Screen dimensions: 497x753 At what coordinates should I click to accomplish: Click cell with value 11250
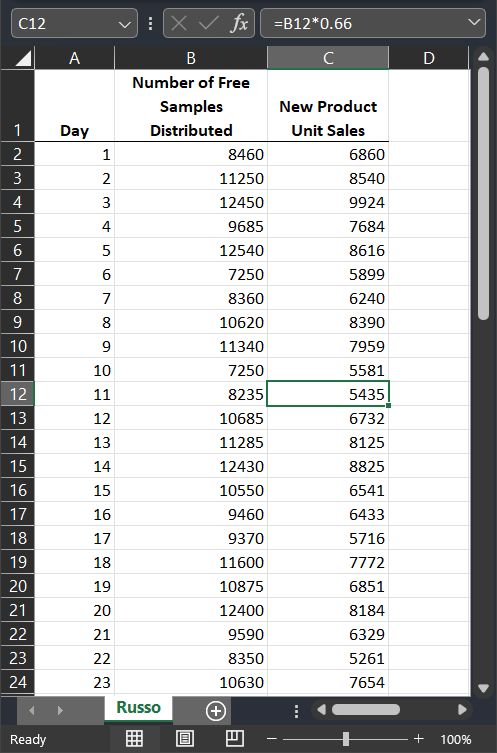point(191,178)
